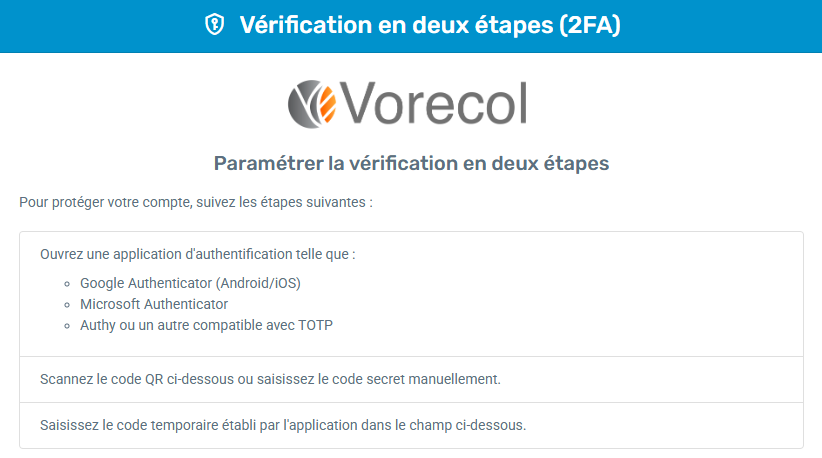
Task: Click the 'Paramétrer la vérification en deux étapes' heading
Action: pyautogui.click(x=411, y=163)
